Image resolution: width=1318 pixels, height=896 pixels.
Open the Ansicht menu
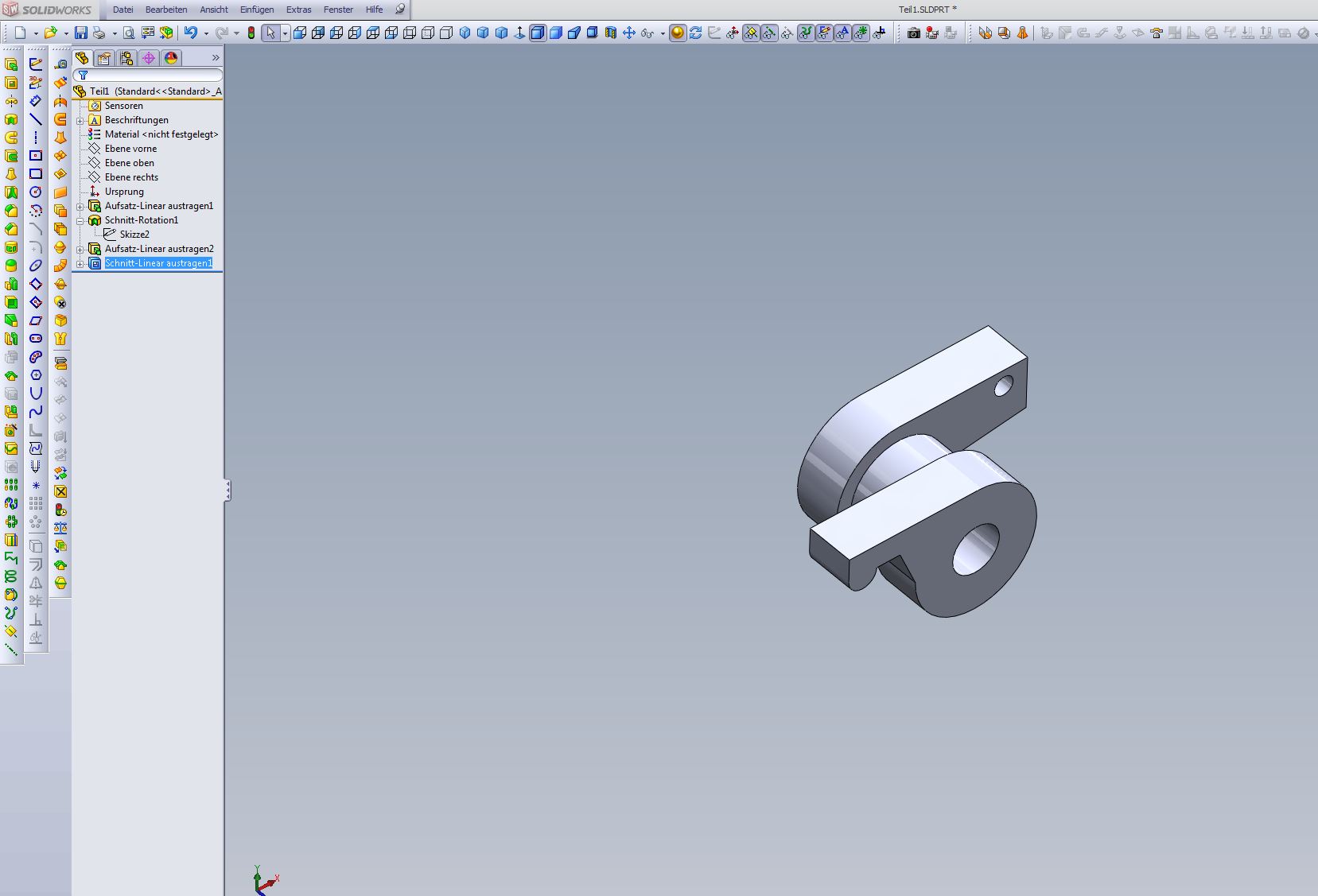(x=214, y=10)
